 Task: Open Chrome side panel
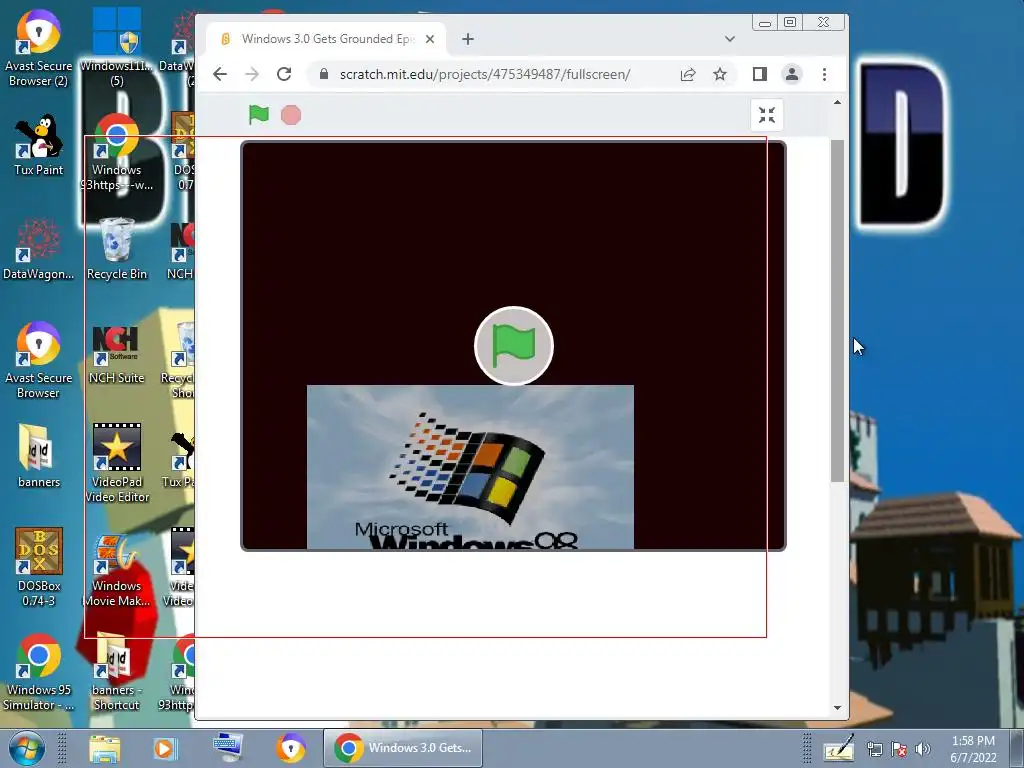pyautogui.click(x=760, y=74)
